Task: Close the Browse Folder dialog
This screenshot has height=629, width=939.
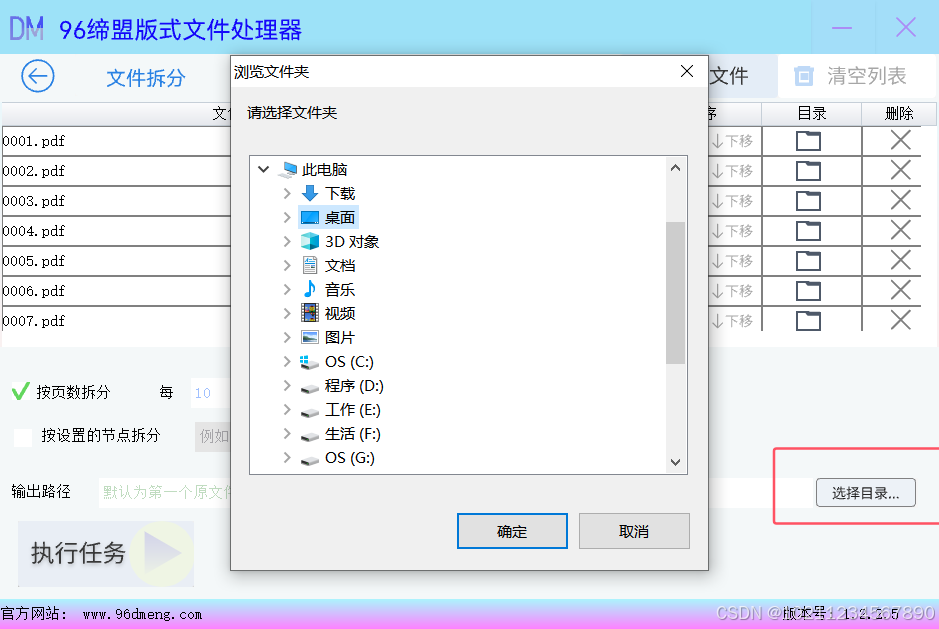Action: tap(687, 71)
